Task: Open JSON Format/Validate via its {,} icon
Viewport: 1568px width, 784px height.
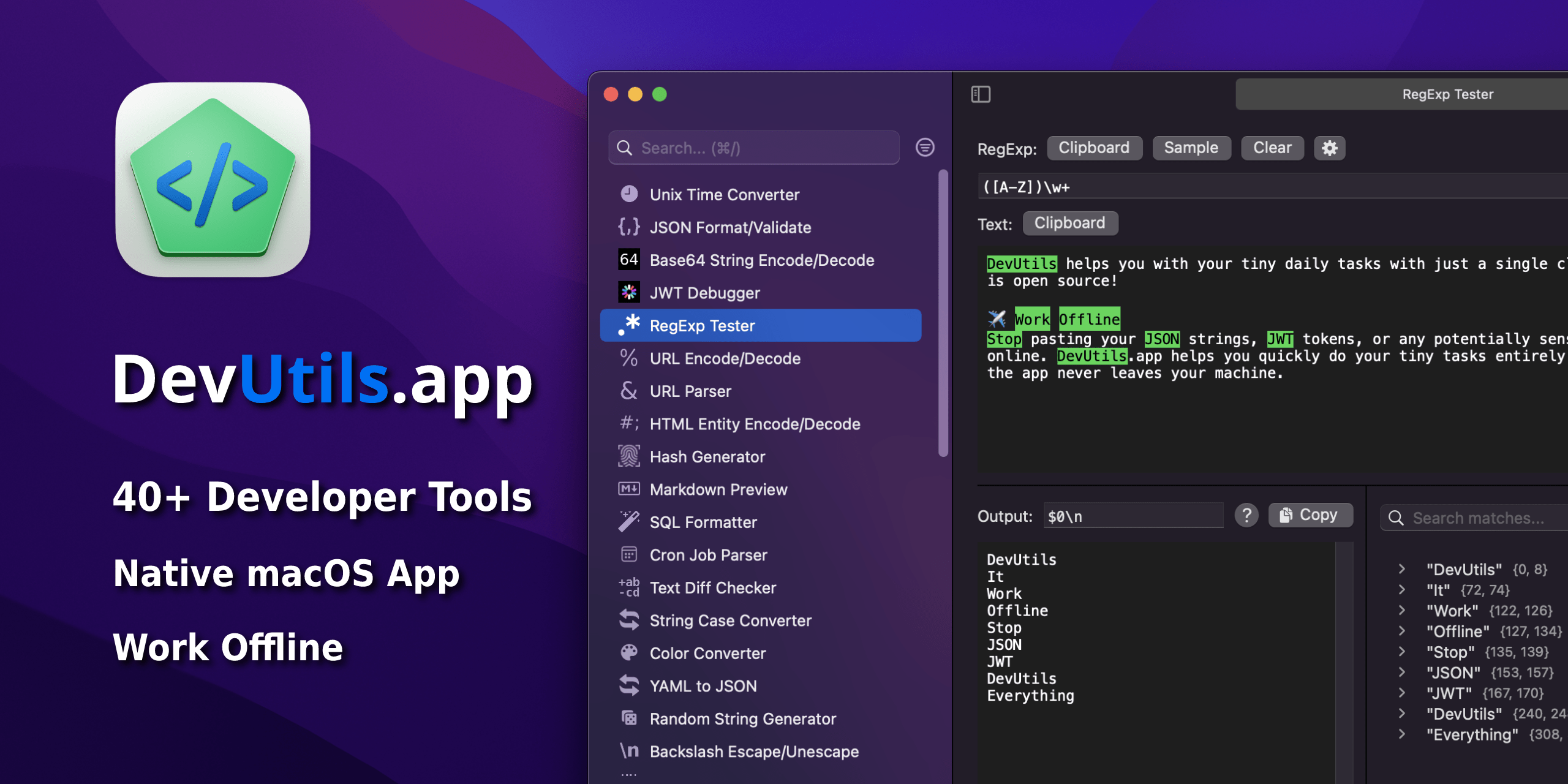Action: 628,227
